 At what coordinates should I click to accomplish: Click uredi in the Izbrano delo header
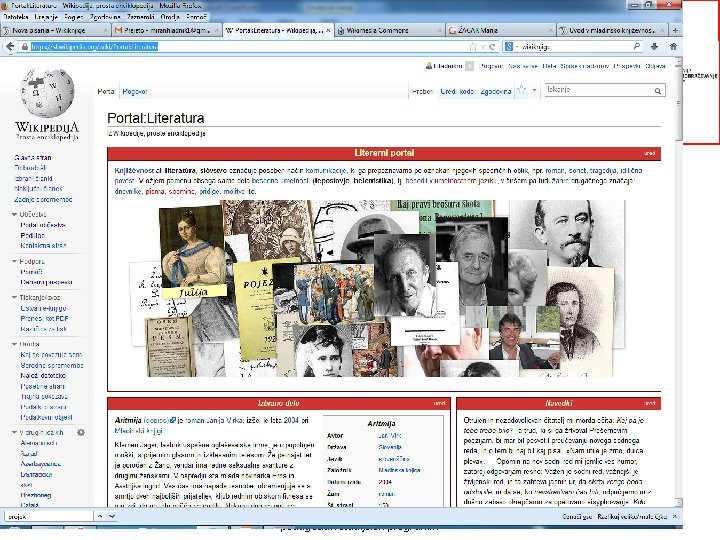(439, 403)
